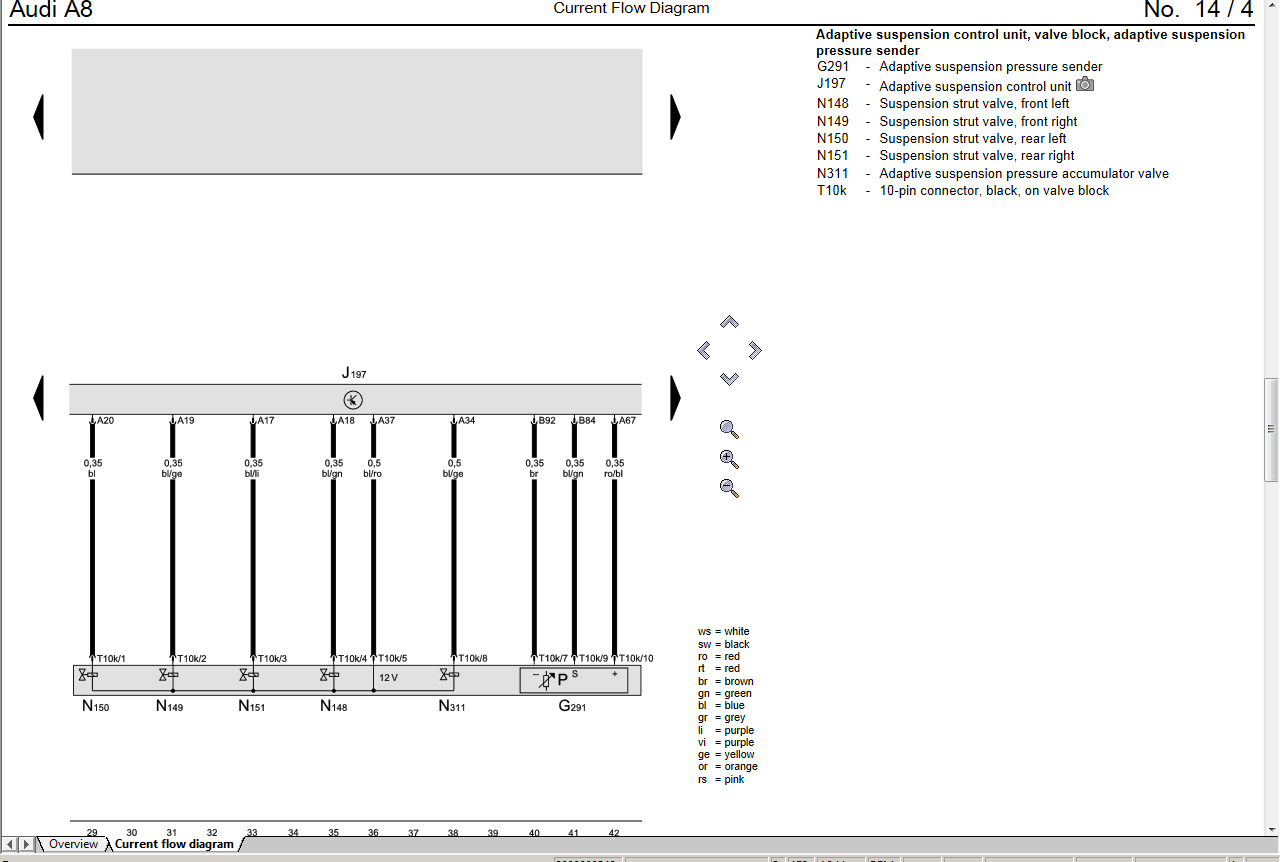Select the Current flow diagram tab
Viewport: 1280px width, 862px height.
(x=174, y=844)
